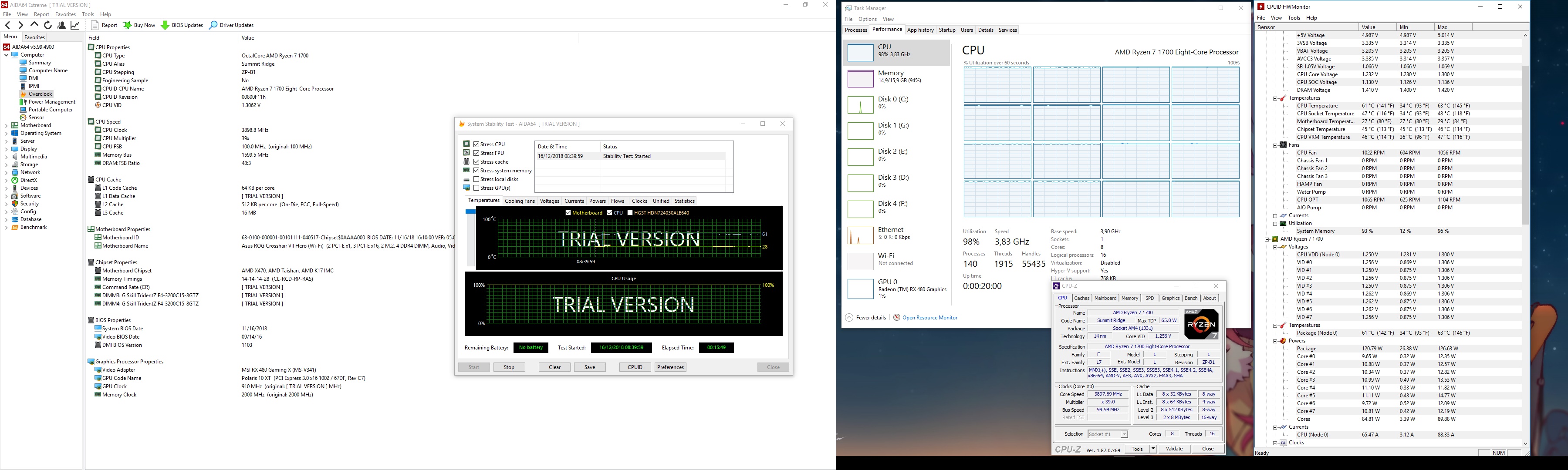Select Sensor item in AIDA64 tree
The image size is (1568, 470).
pyautogui.click(x=36, y=117)
